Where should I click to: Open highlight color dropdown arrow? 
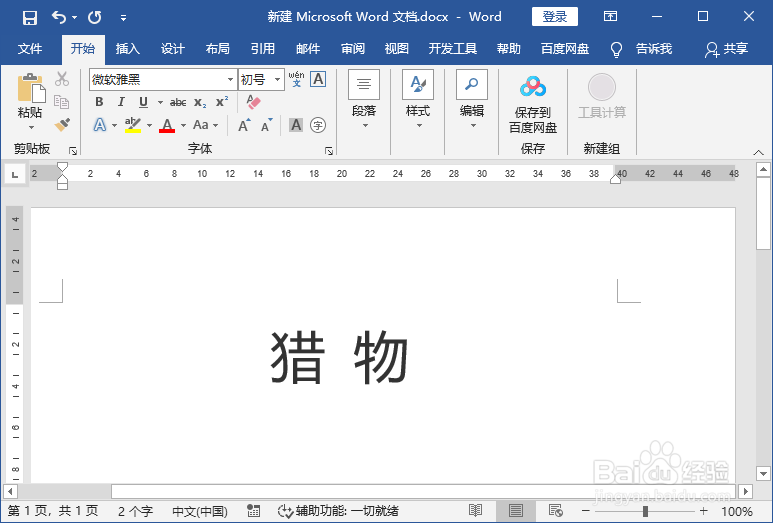pyautogui.click(x=149, y=126)
